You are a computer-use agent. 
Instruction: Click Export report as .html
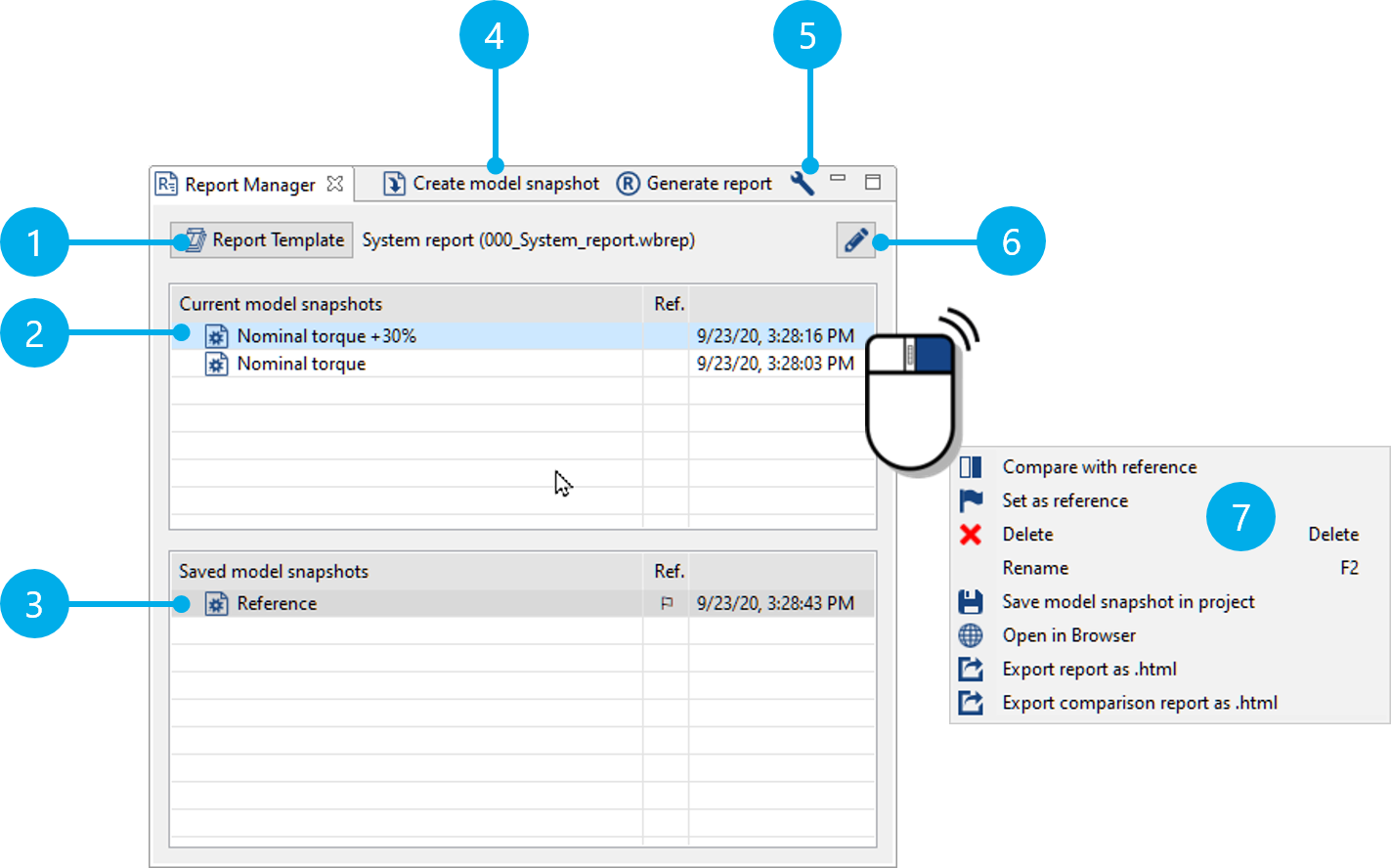coord(1089,670)
